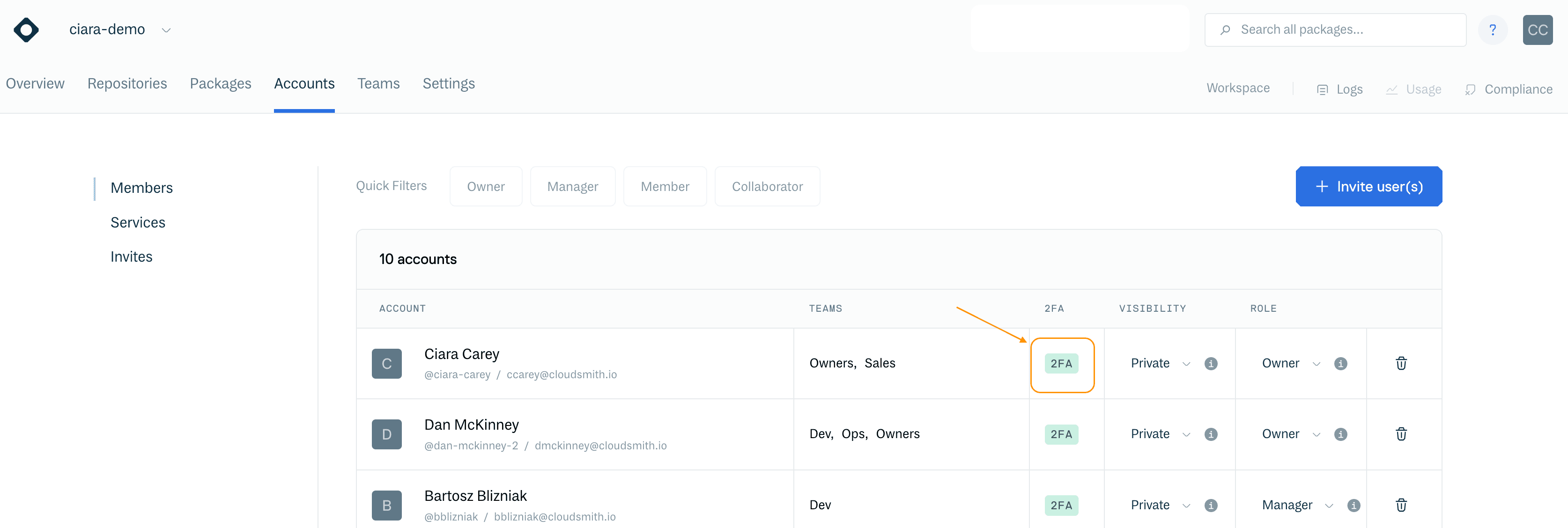Click the Cloudsmith diamond logo
The height and width of the screenshot is (528, 1568).
[x=26, y=30]
